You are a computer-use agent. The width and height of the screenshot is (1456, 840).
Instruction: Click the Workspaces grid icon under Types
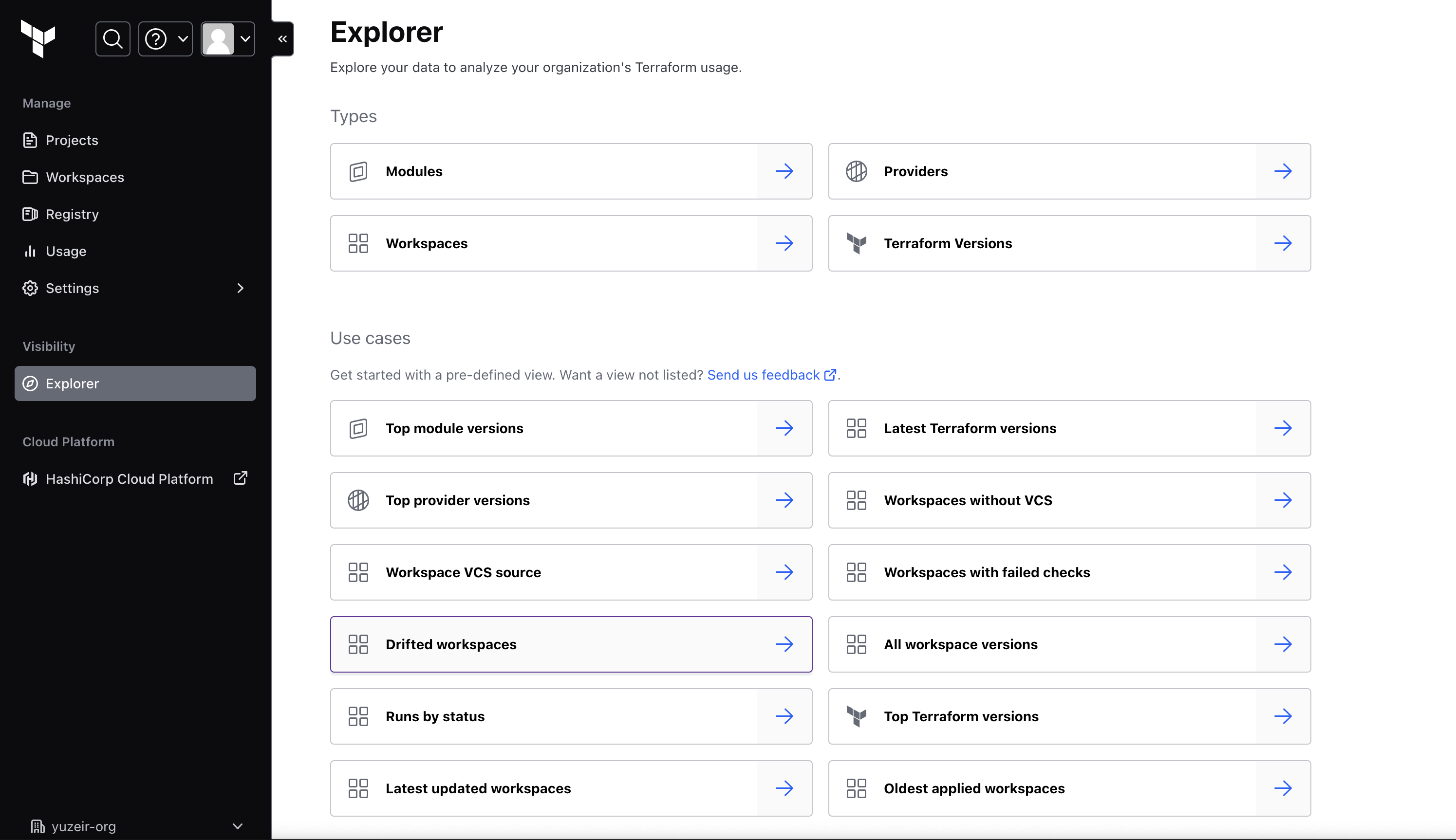358,243
